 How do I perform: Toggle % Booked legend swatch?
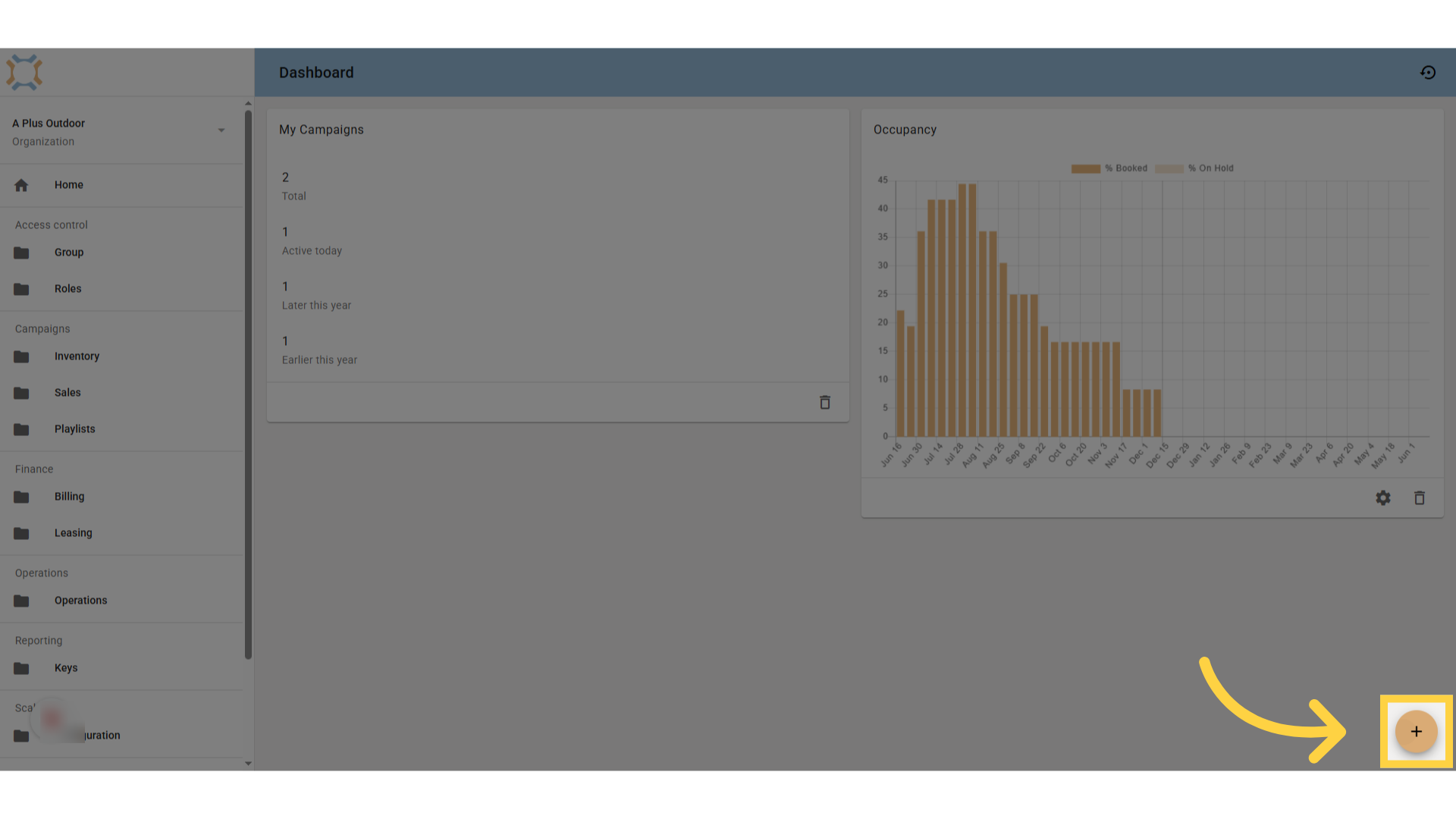click(x=1085, y=168)
